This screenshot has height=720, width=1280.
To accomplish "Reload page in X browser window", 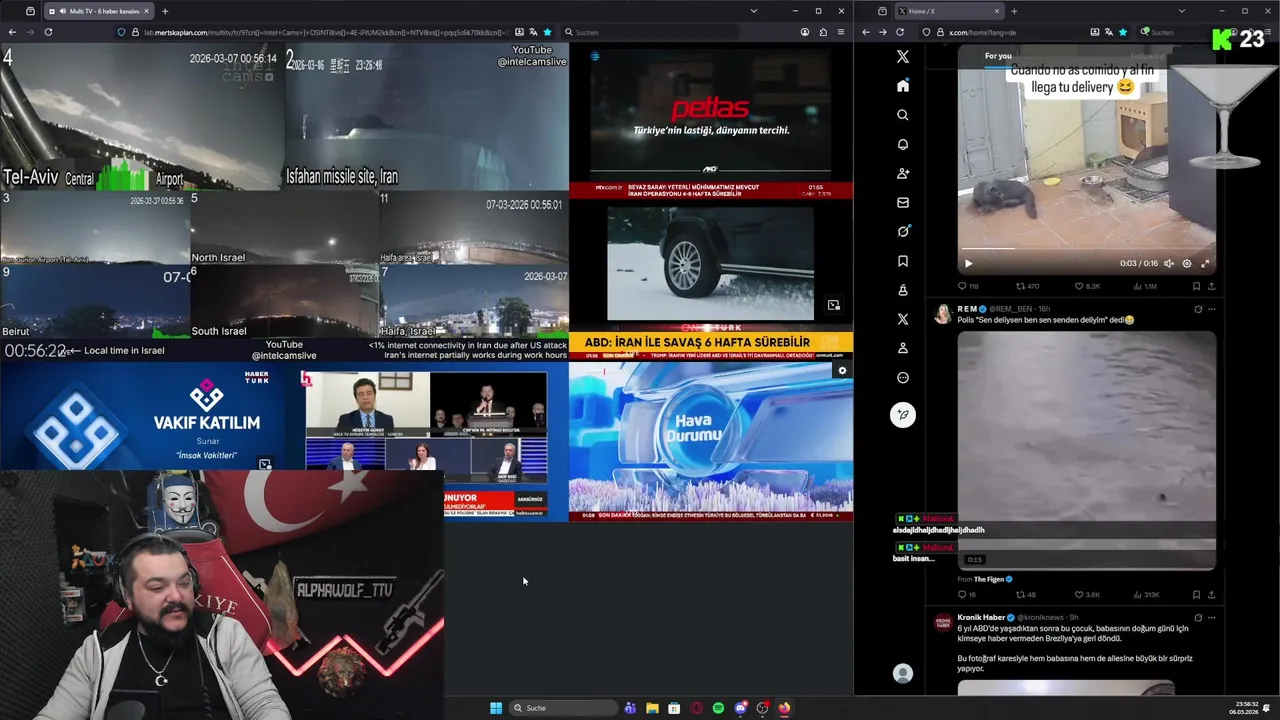I will pyautogui.click(x=902, y=32).
